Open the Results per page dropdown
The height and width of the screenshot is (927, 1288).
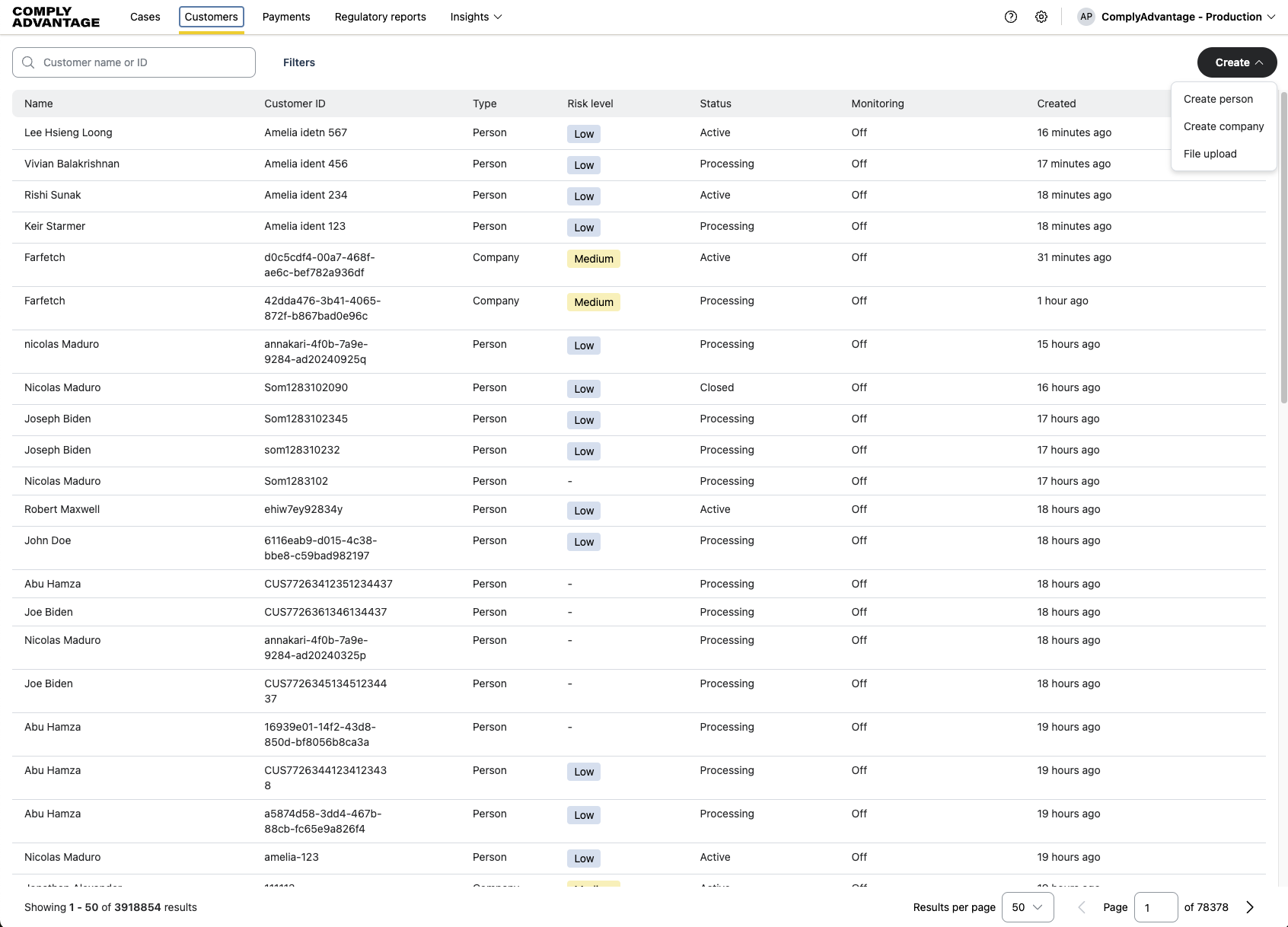tap(1027, 907)
